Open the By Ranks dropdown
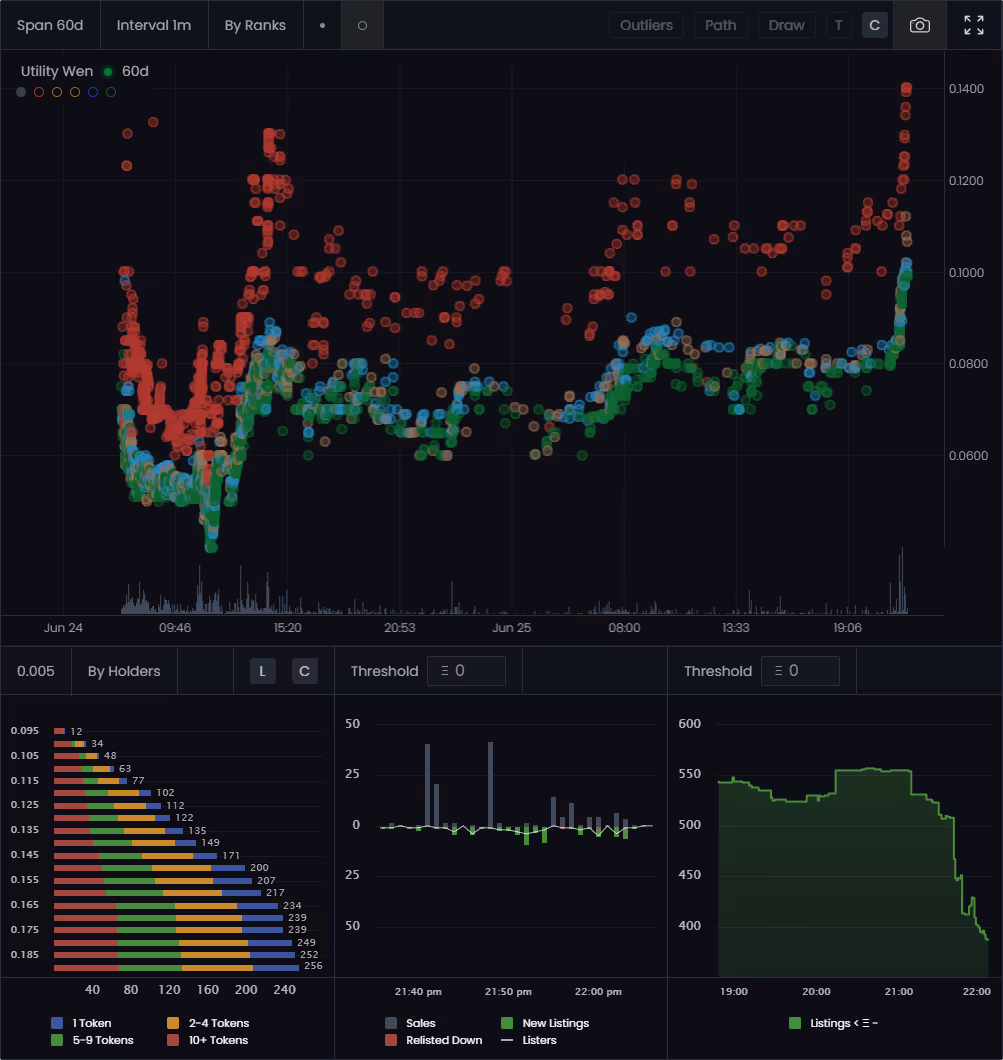 255,25
